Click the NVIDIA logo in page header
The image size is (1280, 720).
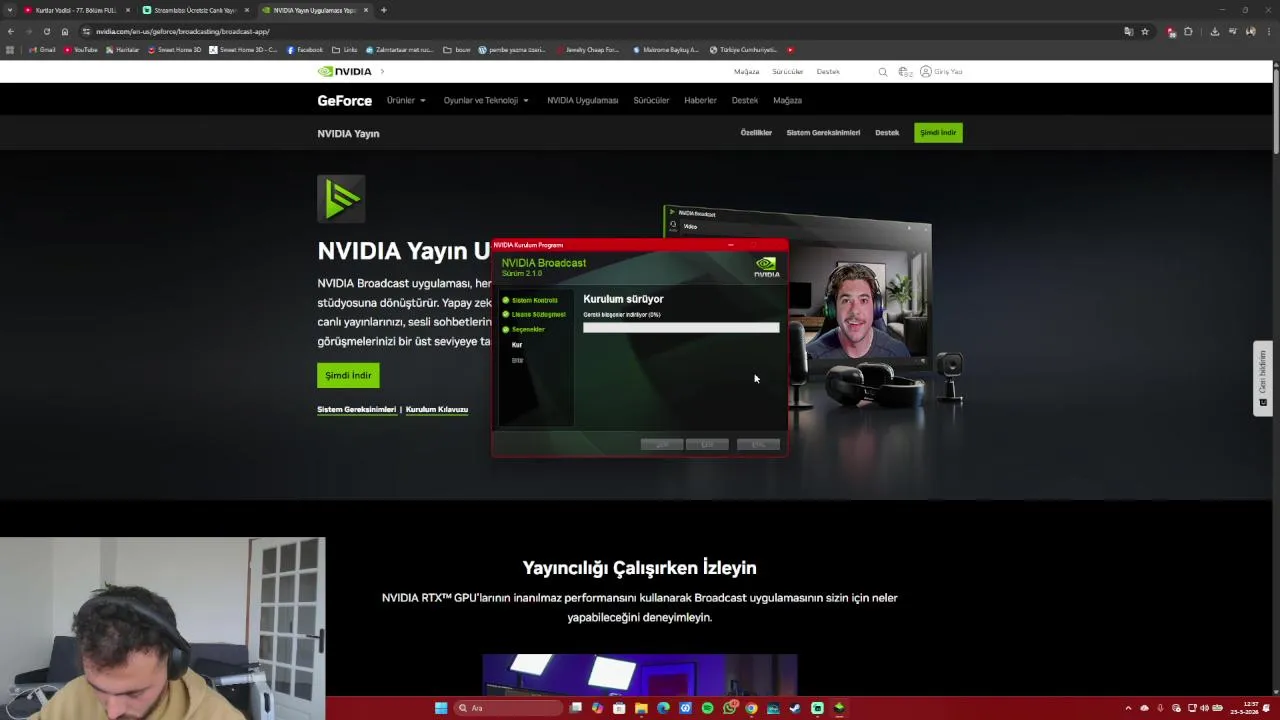(344, 72)
